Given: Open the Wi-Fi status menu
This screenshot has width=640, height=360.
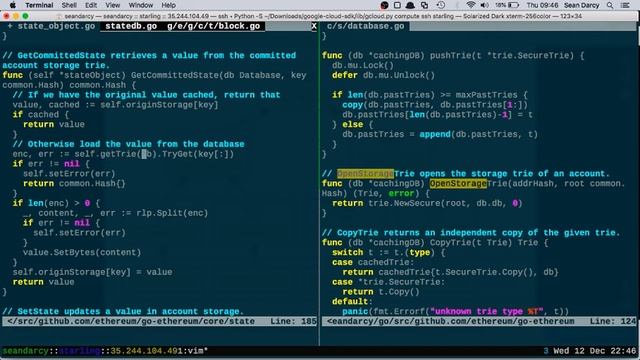Looking at the screenshot, I should (471, 5).
